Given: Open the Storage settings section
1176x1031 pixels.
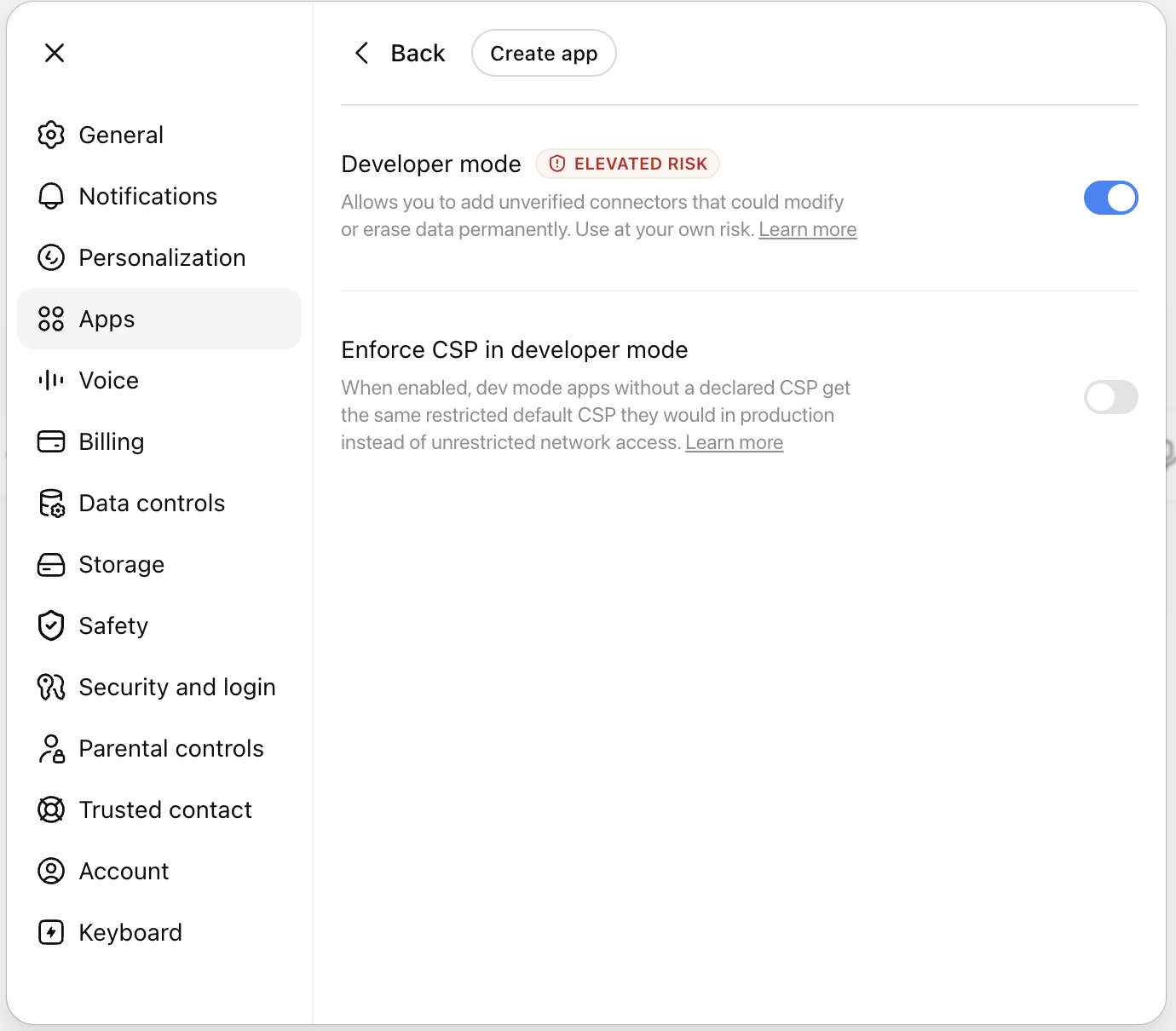Looking at the screenshot, I should [x=159, y=564].
